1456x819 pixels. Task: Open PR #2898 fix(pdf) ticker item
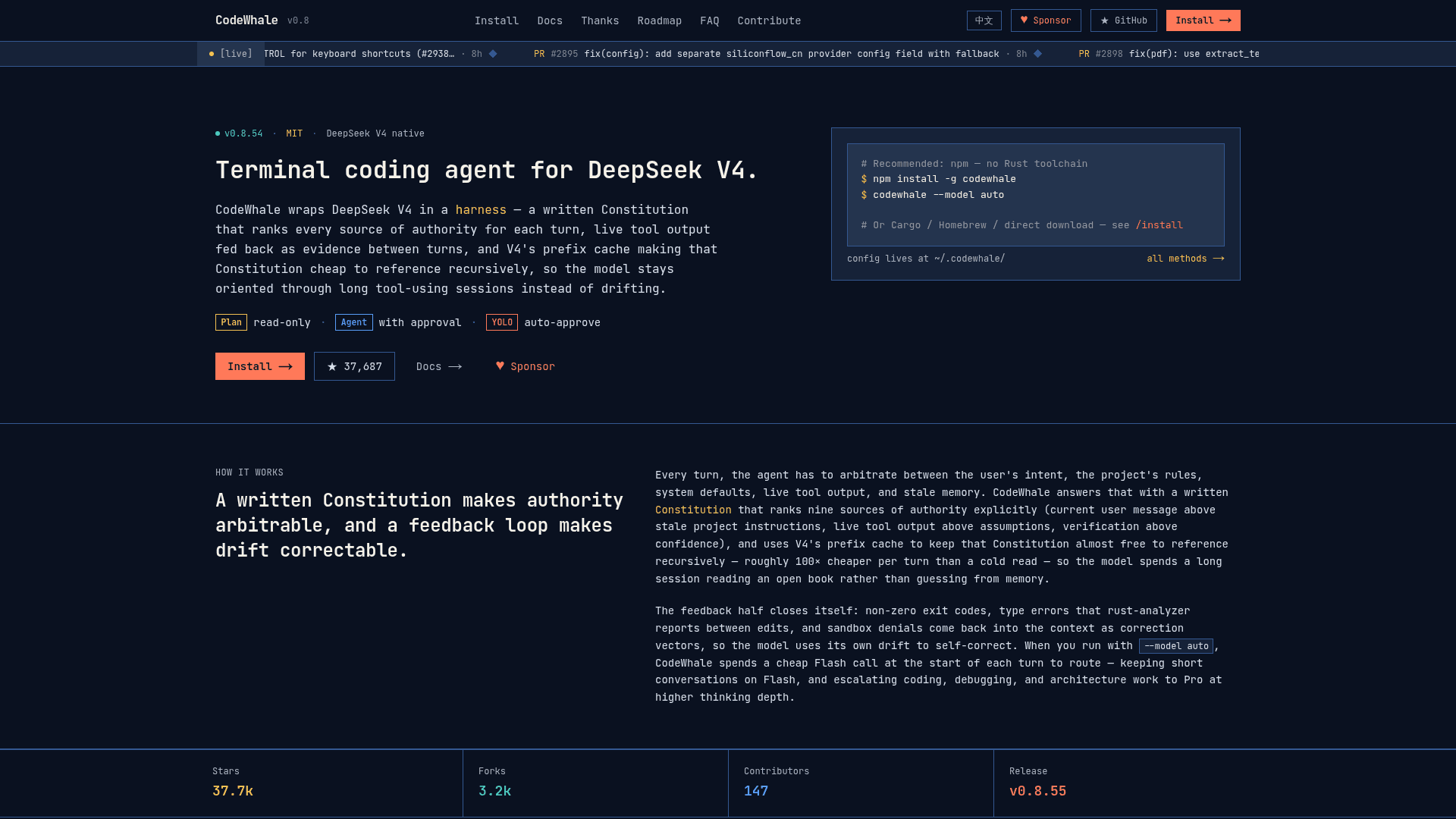click(1169, 54)
